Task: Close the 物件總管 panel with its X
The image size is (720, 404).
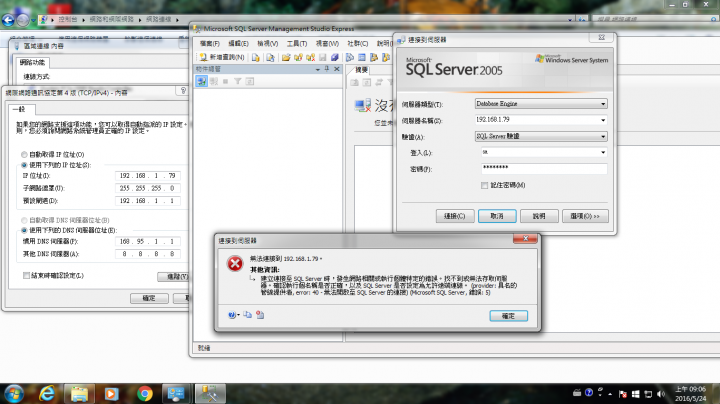Action: tap(337, 69)
